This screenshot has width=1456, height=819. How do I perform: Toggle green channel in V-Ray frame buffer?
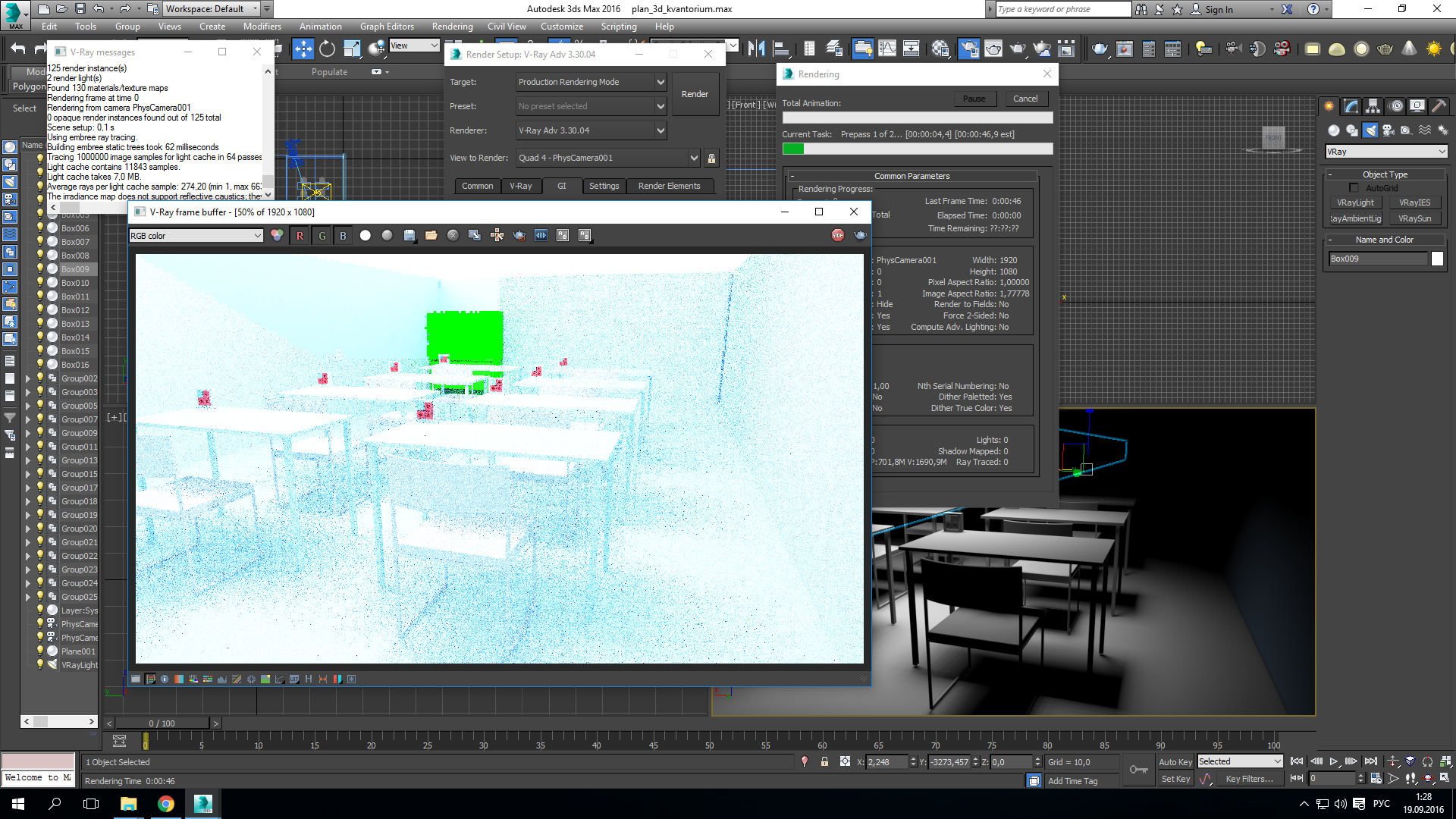[322, 236]
